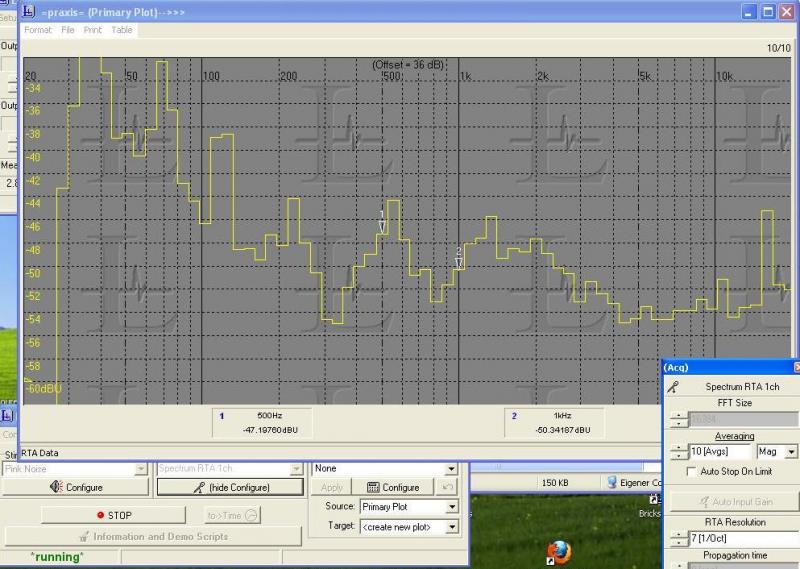
Task: Click the Praxis app icon in title bar
Action: tap(30, 12)
